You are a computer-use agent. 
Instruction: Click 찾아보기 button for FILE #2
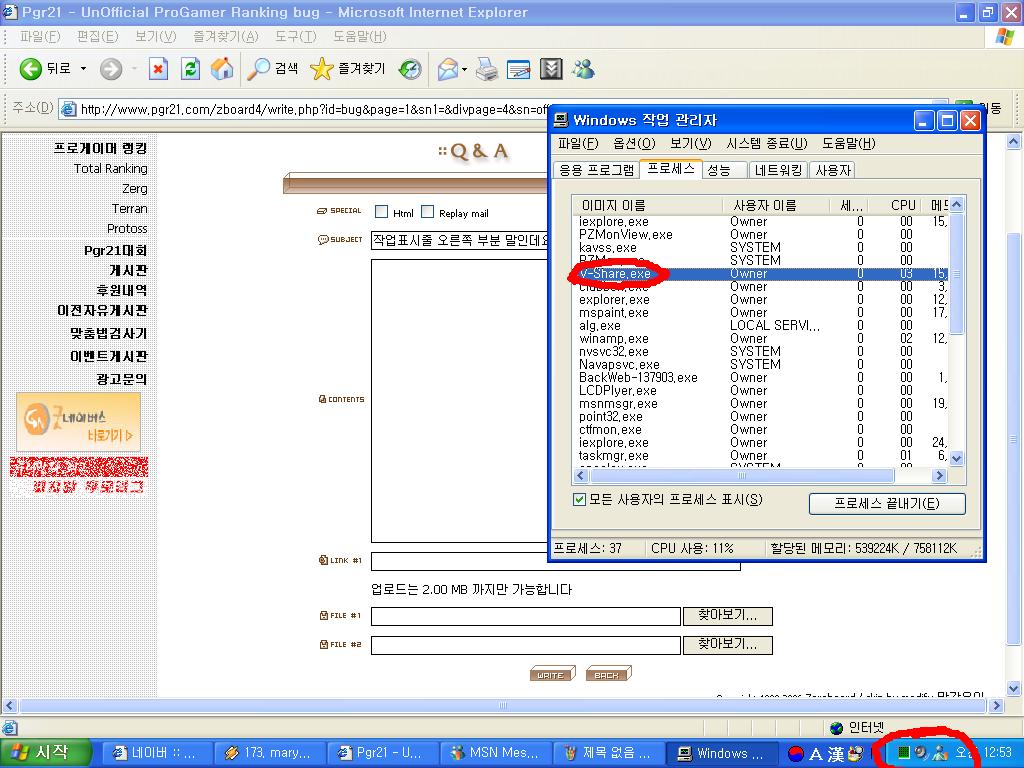(x=728, y=645)
